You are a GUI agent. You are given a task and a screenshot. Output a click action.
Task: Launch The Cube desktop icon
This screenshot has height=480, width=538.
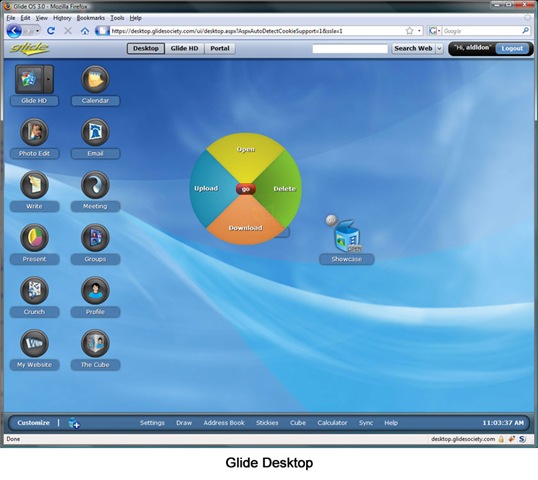pos(95,343)
